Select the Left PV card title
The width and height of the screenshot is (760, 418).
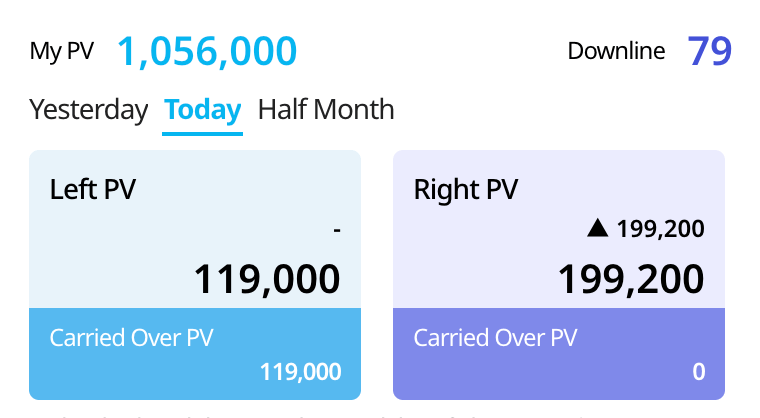point(93,190)
